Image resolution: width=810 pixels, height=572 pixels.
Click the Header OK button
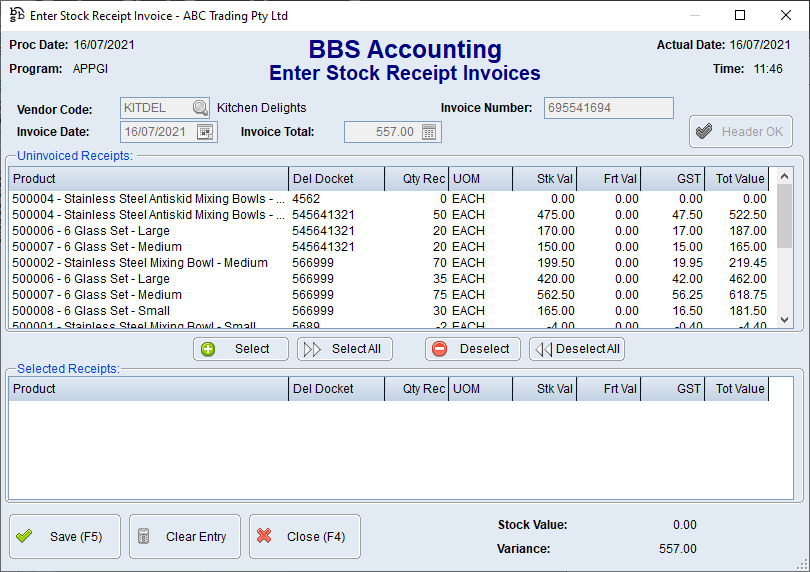(740, 132)
